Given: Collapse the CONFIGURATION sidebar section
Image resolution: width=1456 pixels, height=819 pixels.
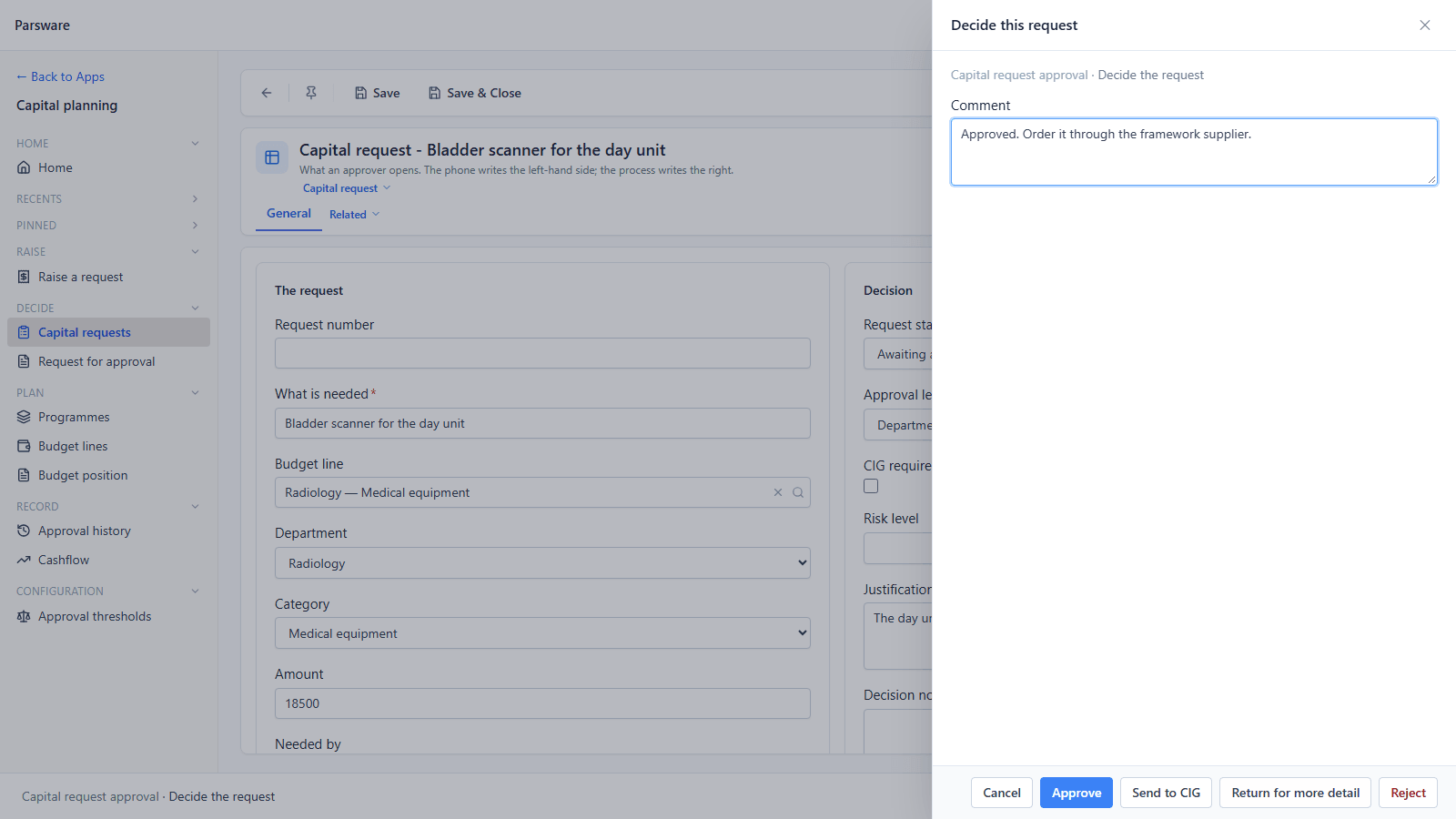Looking at the screenshot, I should tap(195, 591).
